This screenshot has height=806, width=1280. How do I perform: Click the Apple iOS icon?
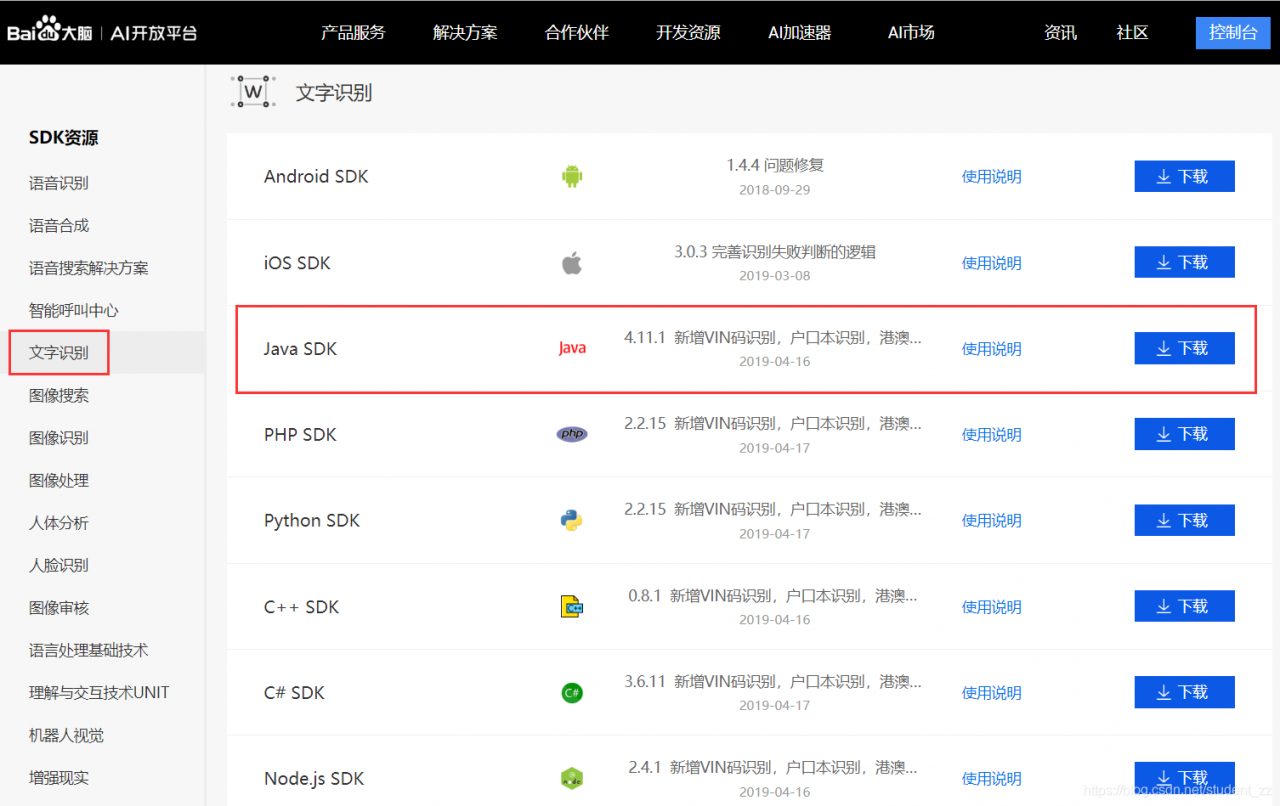tap(572, 263)
